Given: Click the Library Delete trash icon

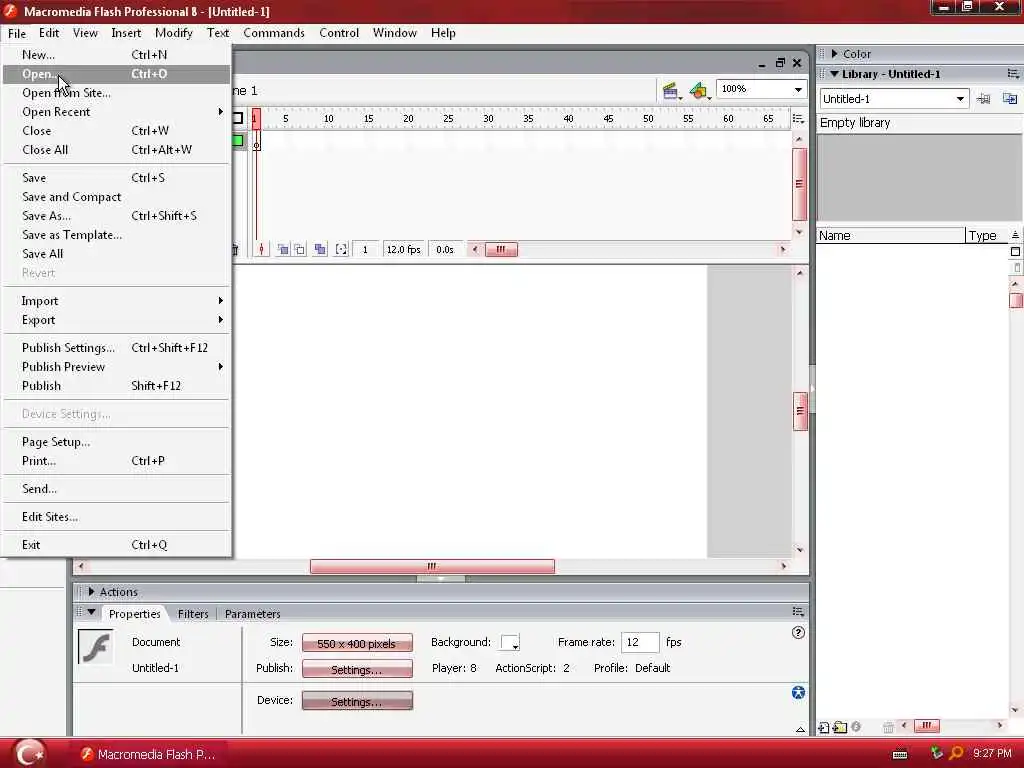Looking at the screenshot, I should 888,727.
